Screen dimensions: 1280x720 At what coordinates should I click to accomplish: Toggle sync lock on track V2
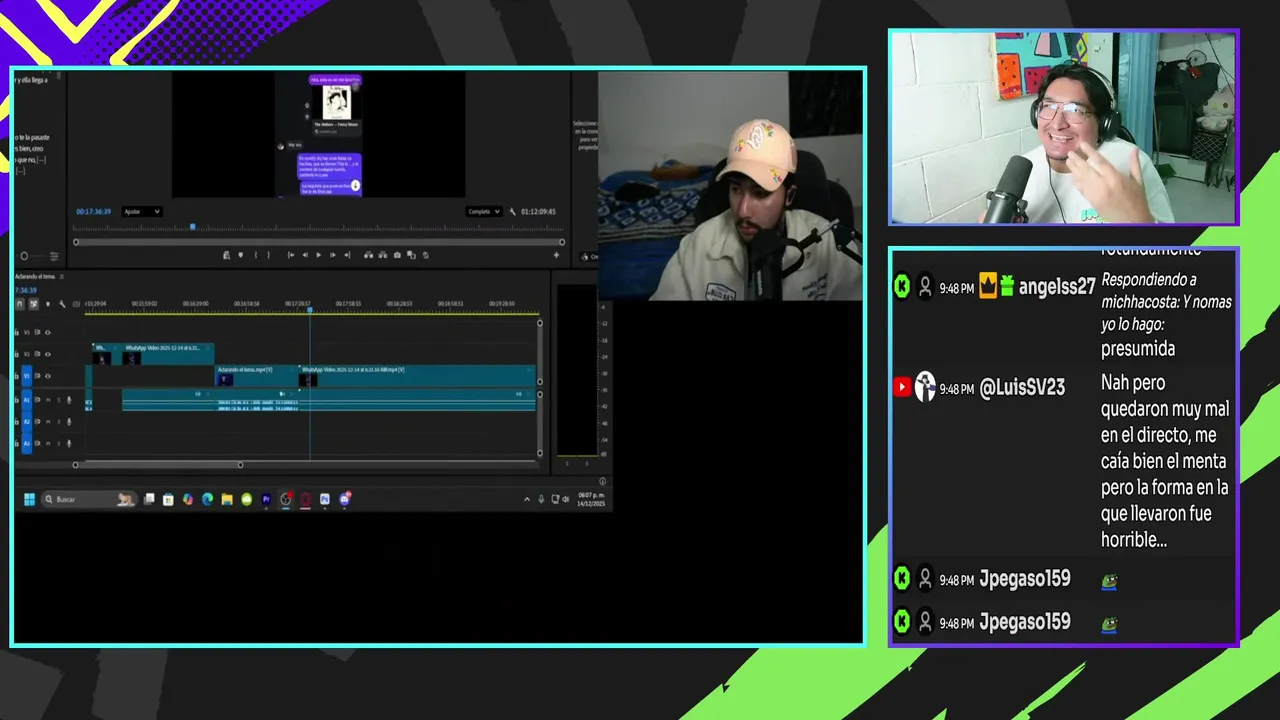click(37, 354)
